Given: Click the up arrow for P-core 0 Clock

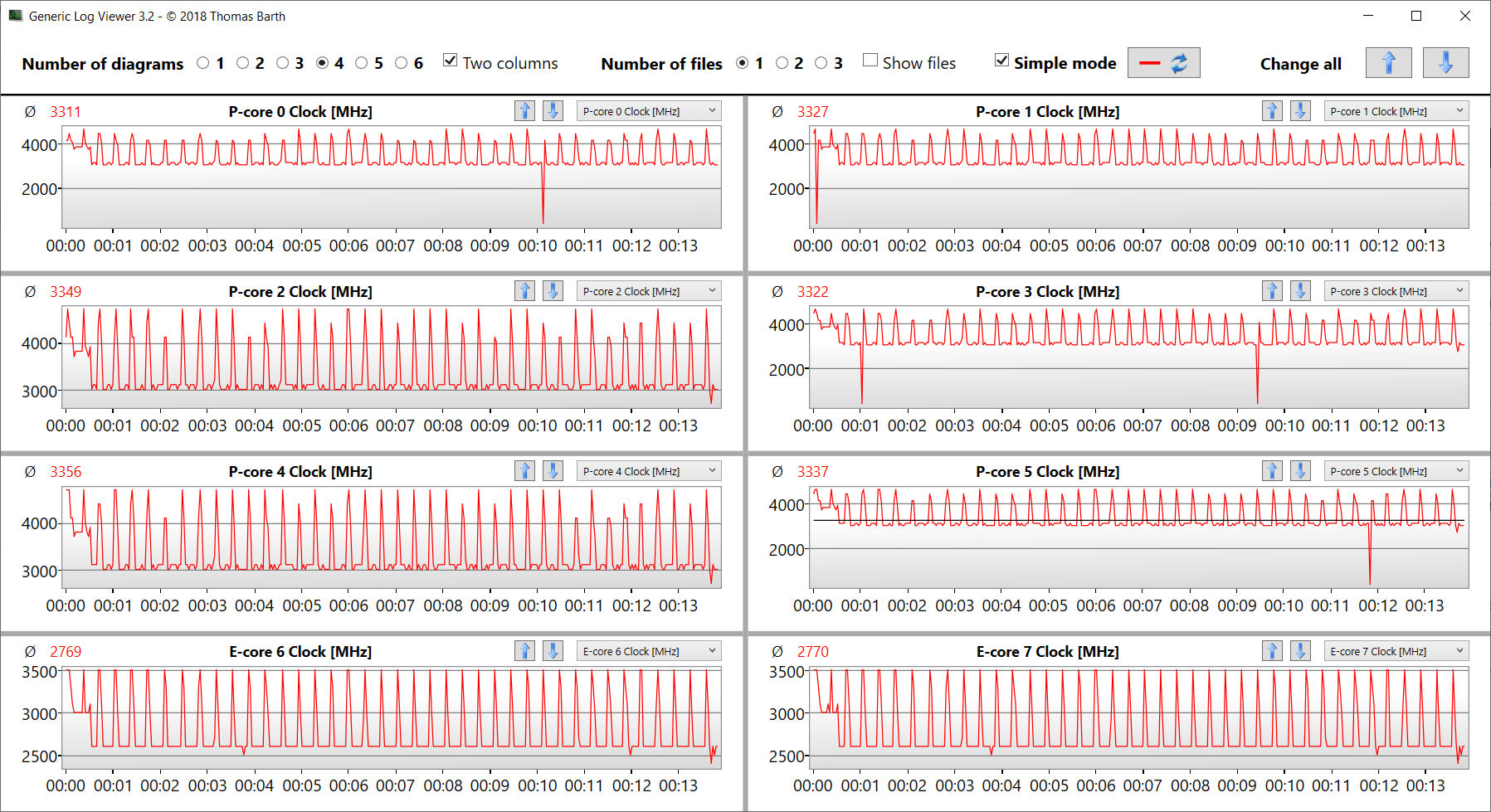Looking at the screenshot, I should (x=524, y=111).
